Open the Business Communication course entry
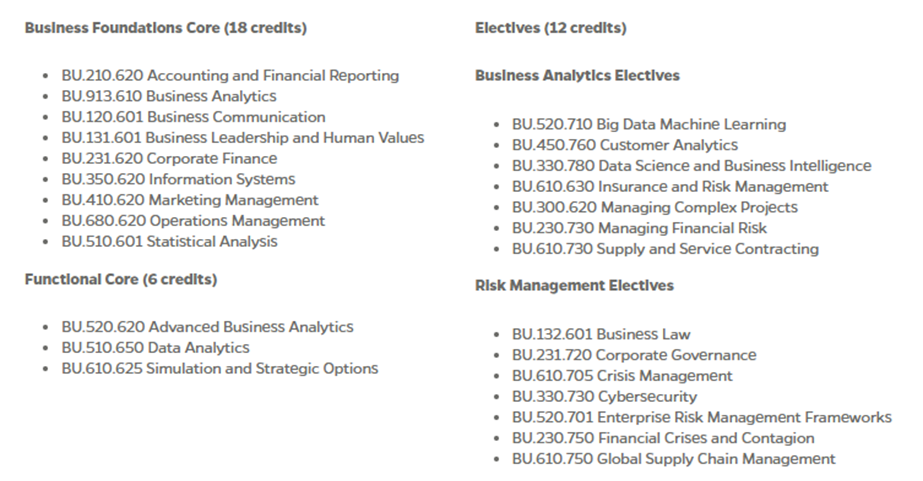Screen dimensions: 923x481 click(x=193, y=117)
